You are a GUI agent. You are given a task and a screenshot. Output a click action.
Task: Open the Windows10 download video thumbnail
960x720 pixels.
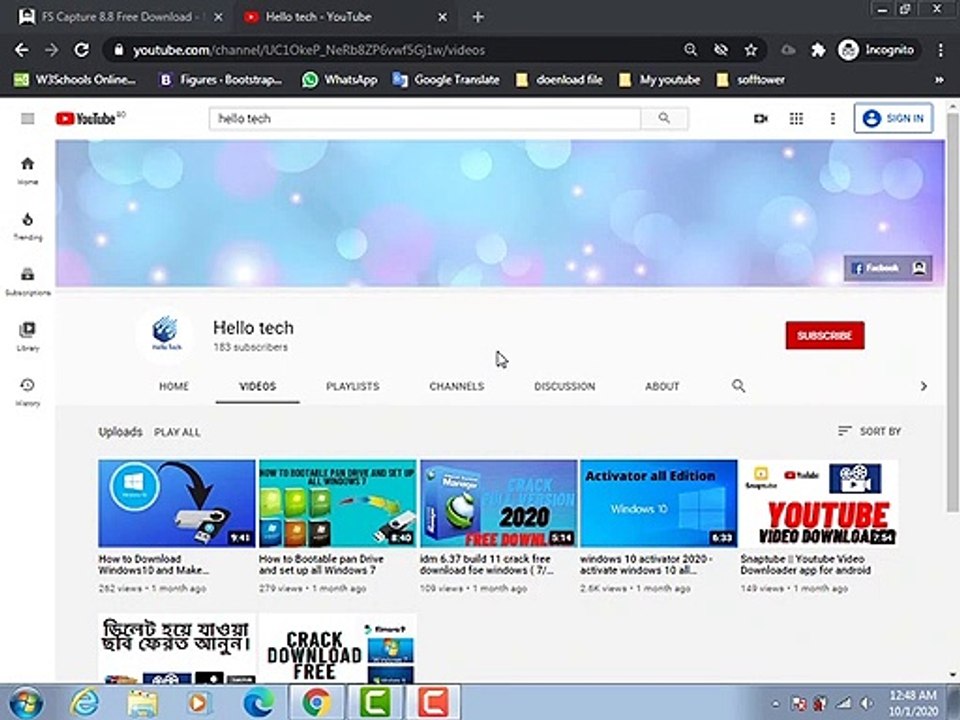click(x=176, y=503)
